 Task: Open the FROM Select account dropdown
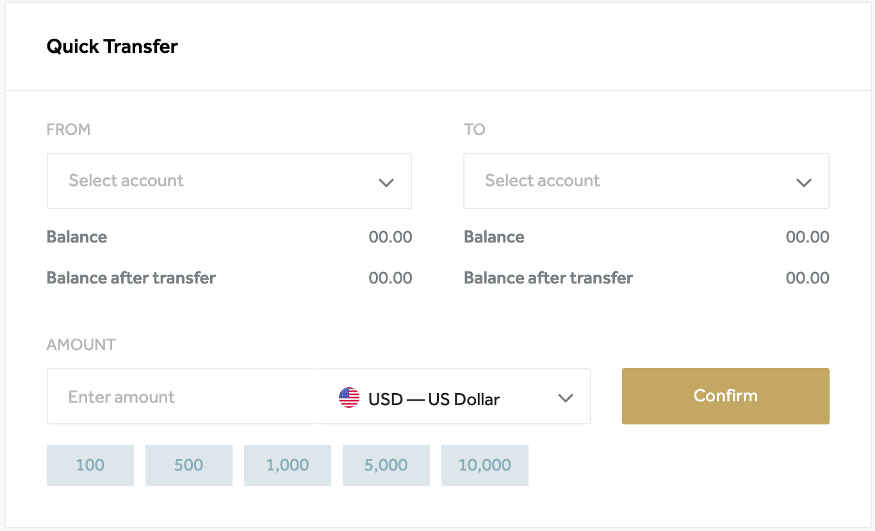[229, 181]
